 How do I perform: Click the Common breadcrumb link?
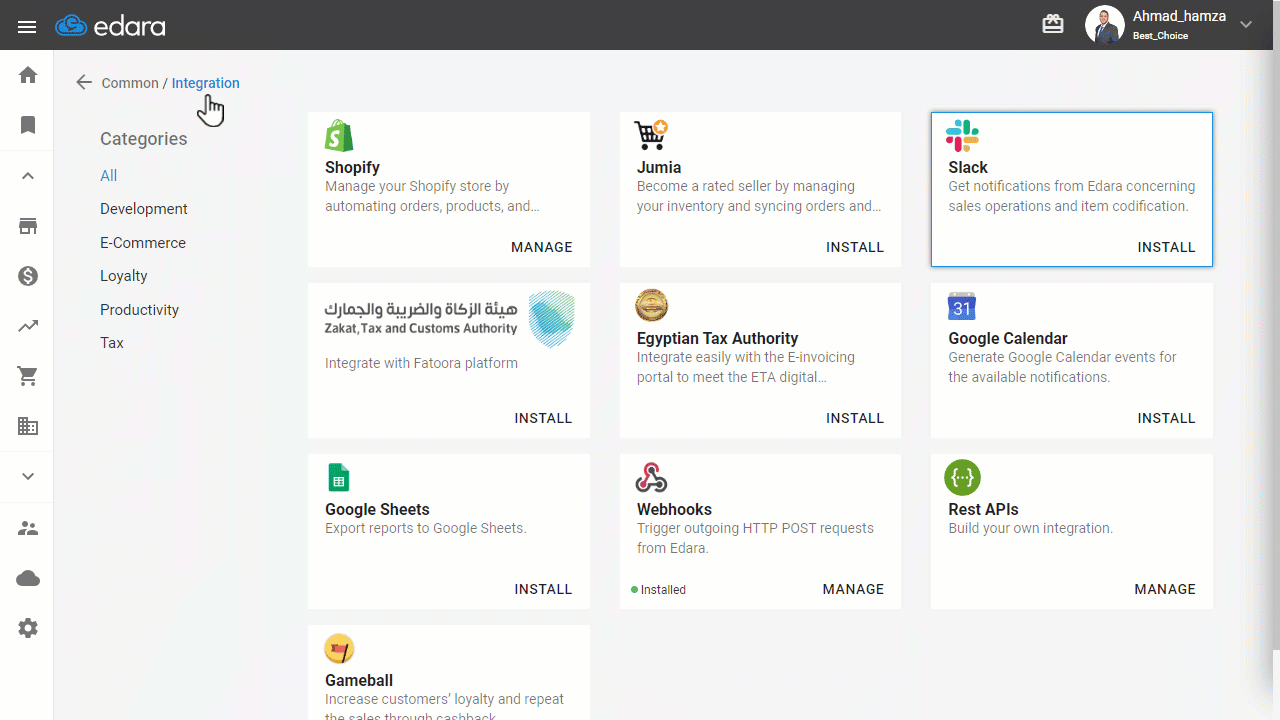130,83
